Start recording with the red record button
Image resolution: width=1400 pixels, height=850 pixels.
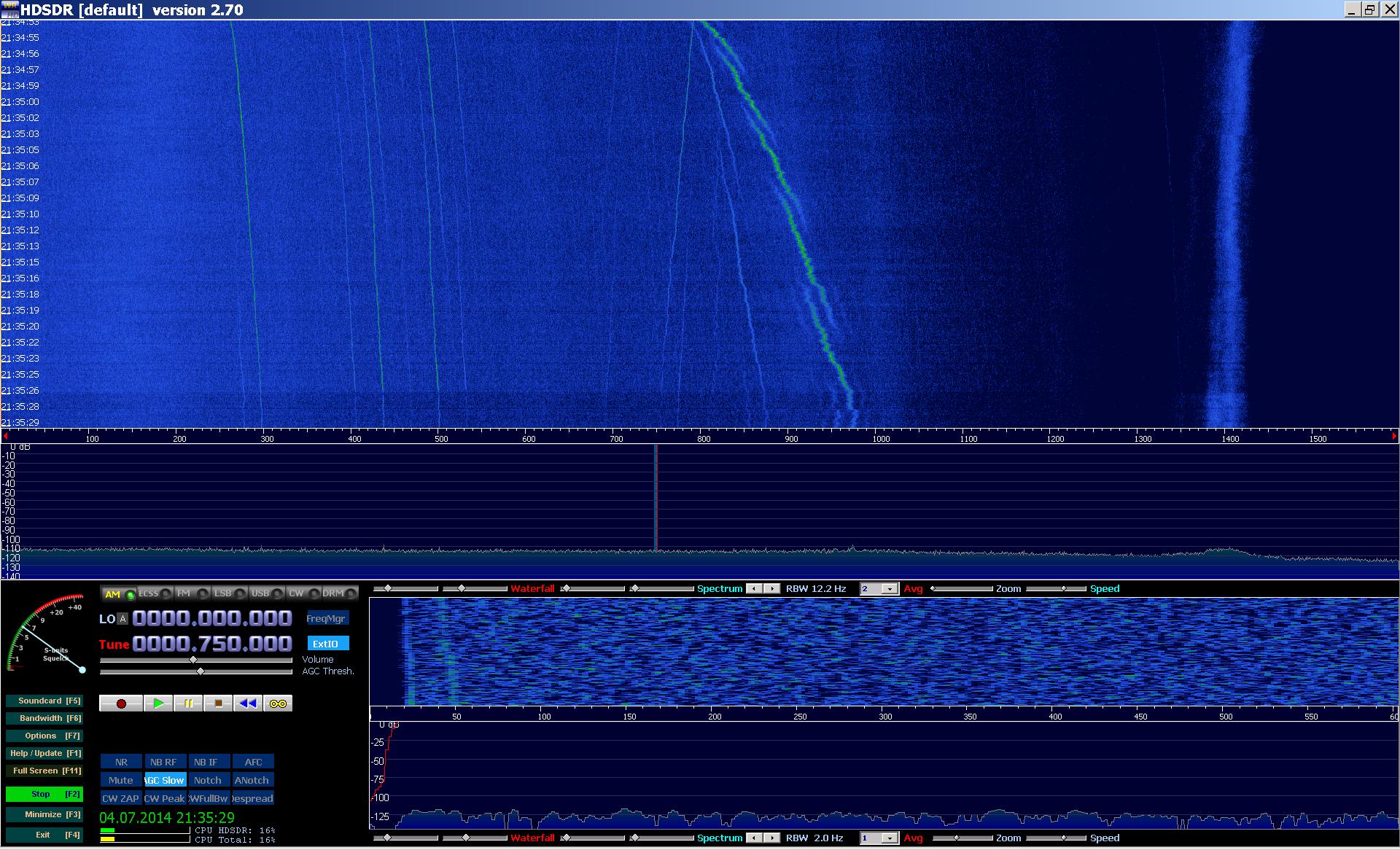tap(121, 703)
